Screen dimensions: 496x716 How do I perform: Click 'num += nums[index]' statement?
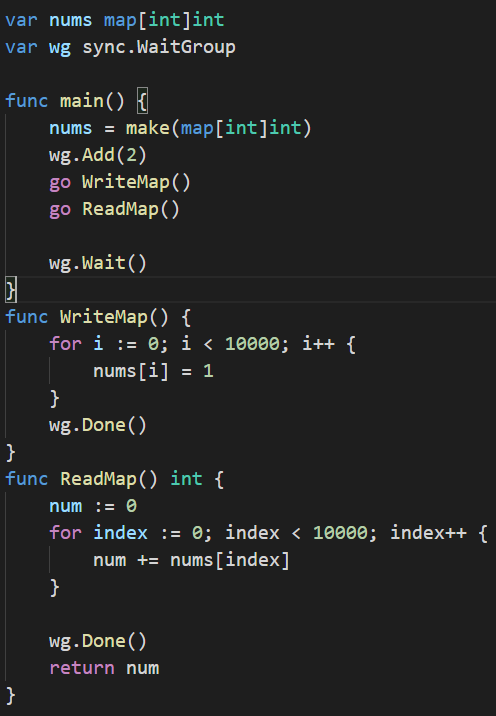[191, 560]
